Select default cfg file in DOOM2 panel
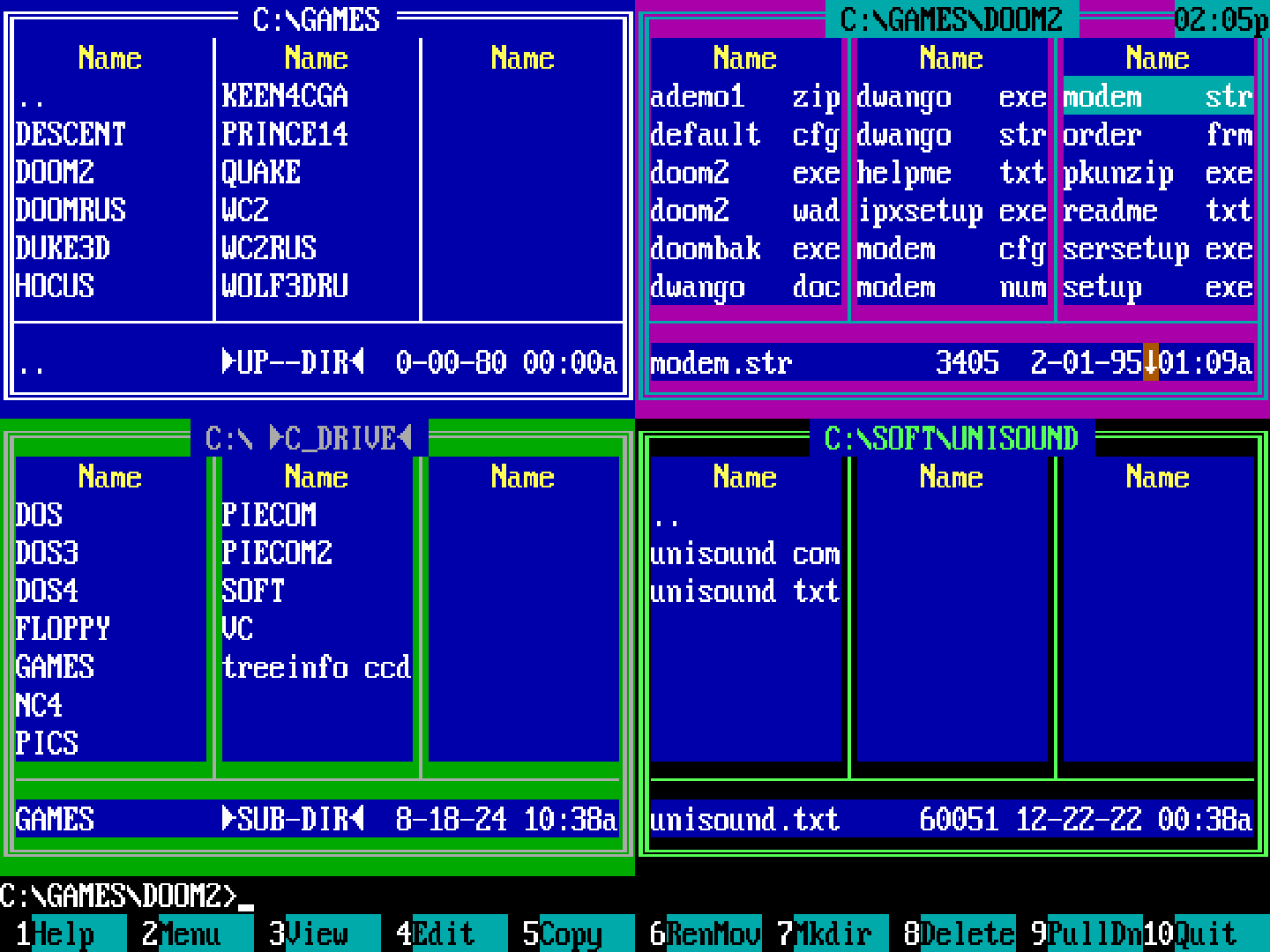 coord(745,134)
